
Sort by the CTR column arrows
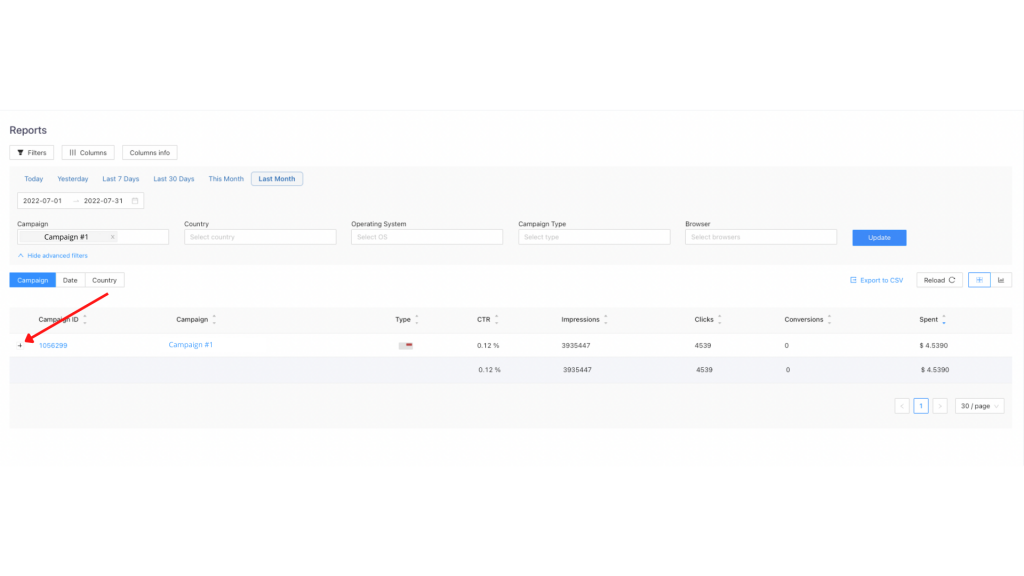point(497,320)
